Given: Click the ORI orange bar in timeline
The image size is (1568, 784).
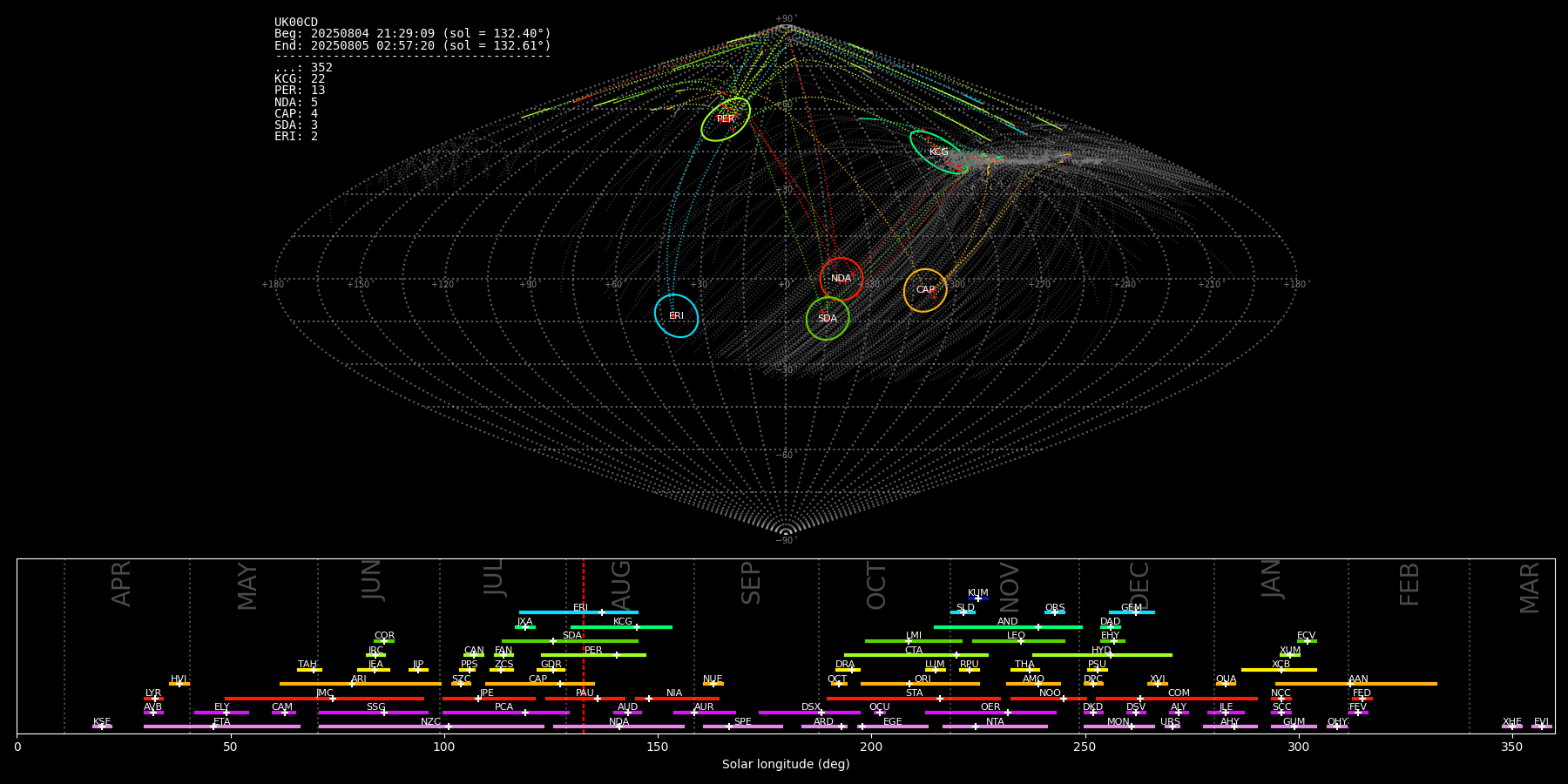Looking at the screenshot, I should click(920, 684).
